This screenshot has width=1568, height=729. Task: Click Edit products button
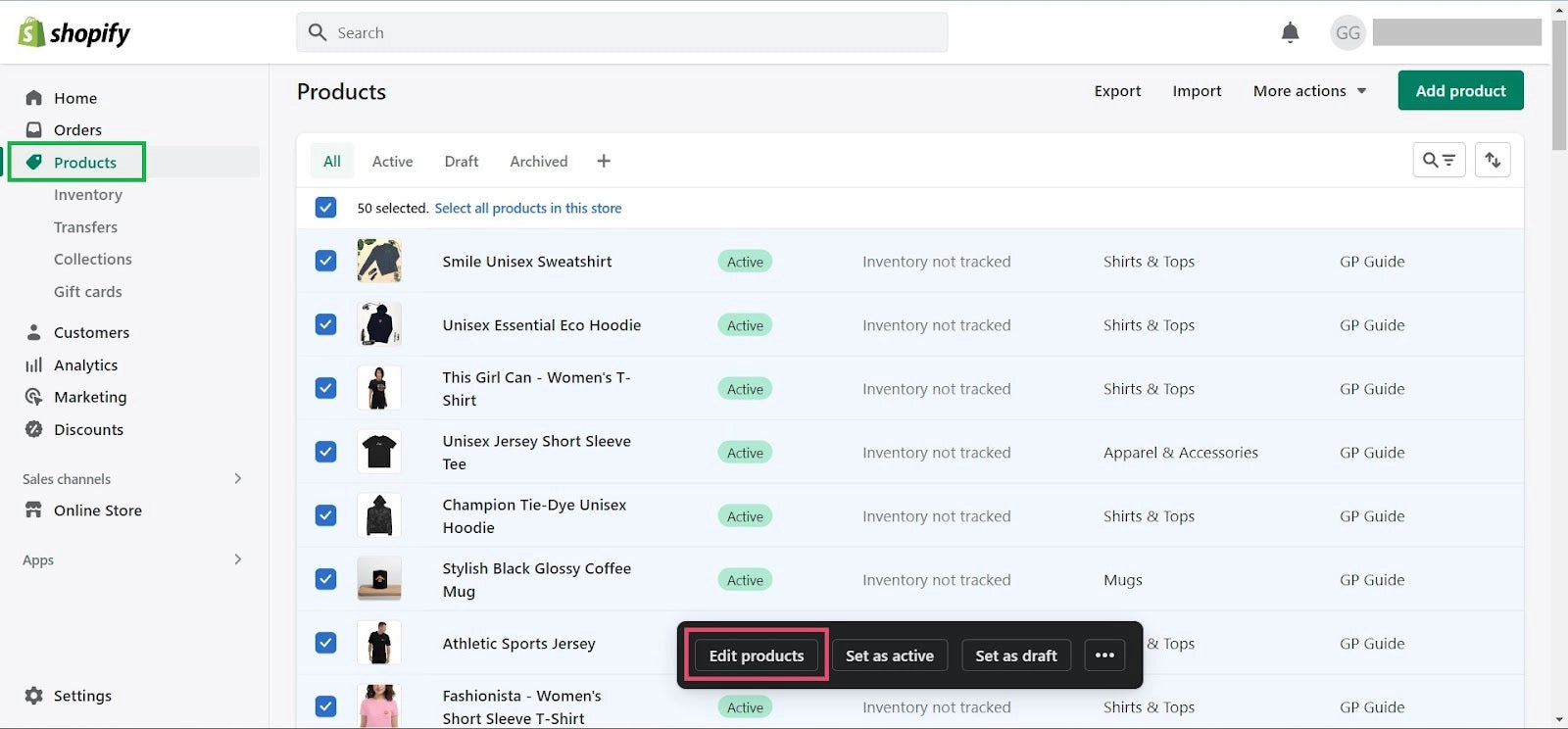(757, 656)
